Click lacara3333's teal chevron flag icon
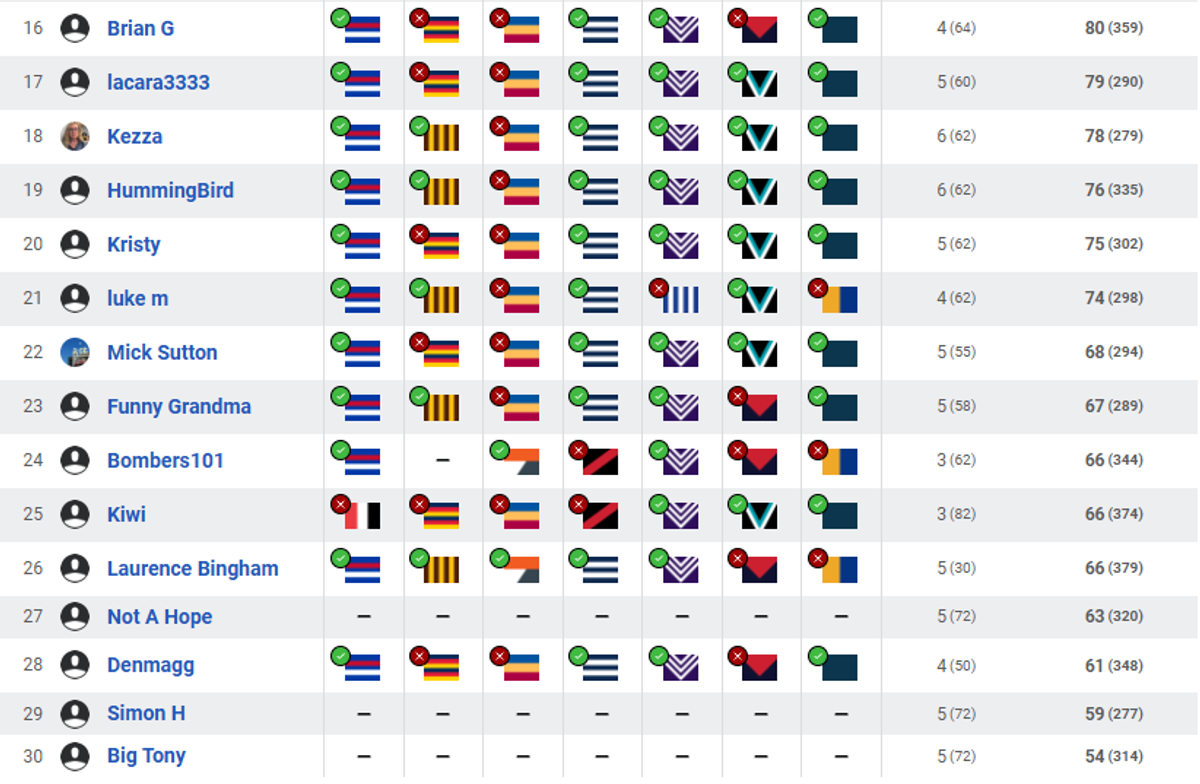This screenshot has width=1200, height=784. [x=760, y=83]
